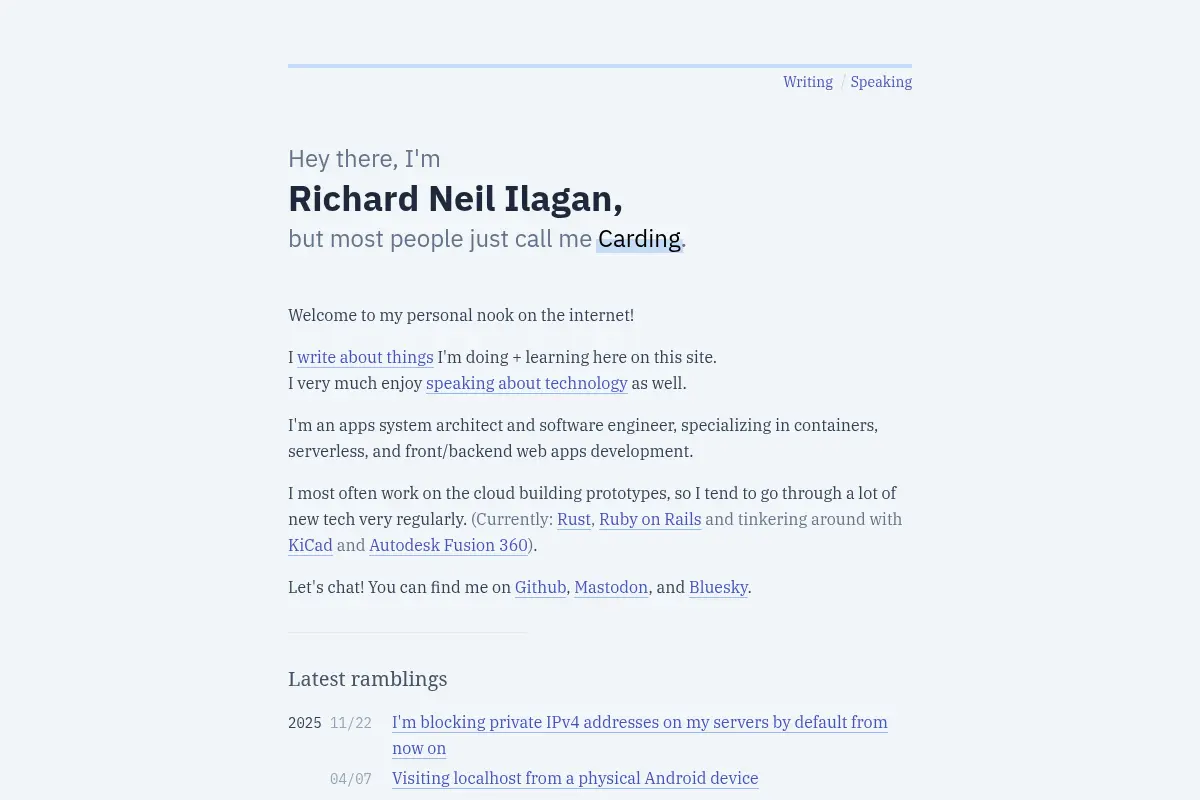Click the 11/22 post date
This screenshot has height=800, width=1200.
351,723
